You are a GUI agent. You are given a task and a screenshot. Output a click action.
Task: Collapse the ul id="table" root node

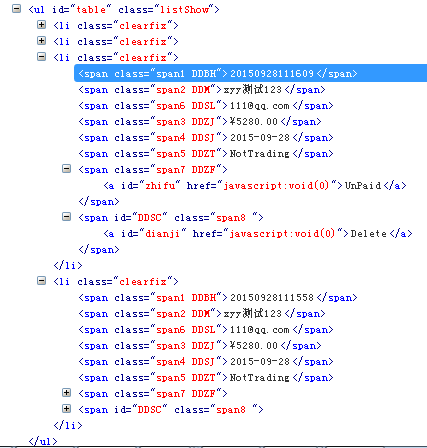coord(16,9)
